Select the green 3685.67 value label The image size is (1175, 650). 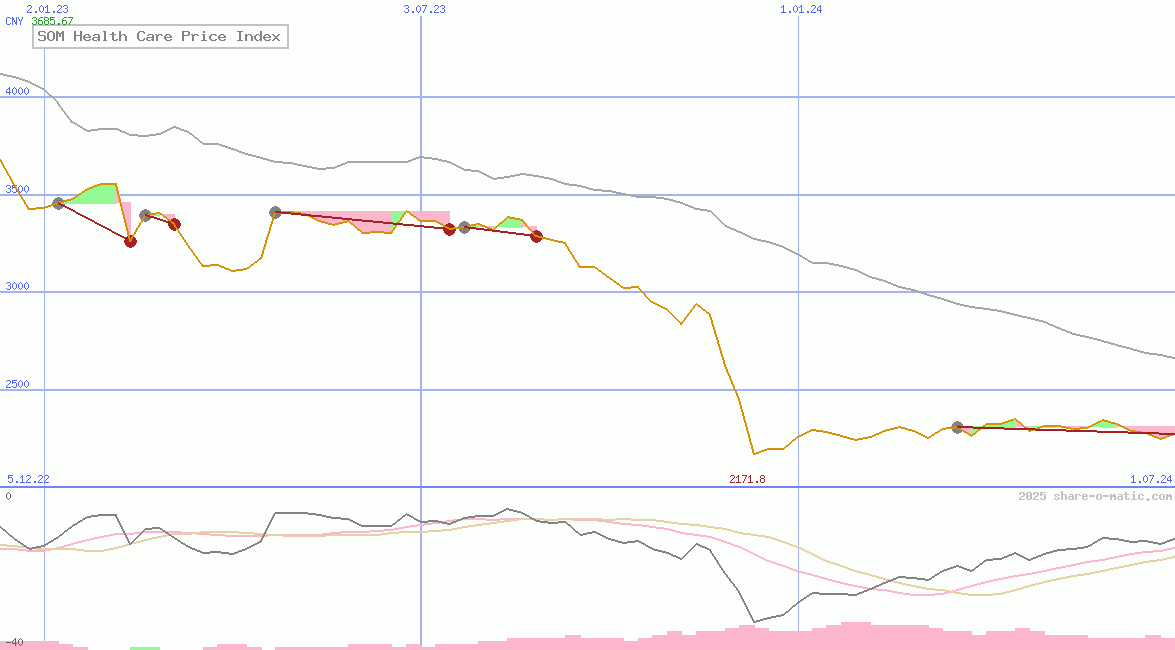[x=52, y=21]
